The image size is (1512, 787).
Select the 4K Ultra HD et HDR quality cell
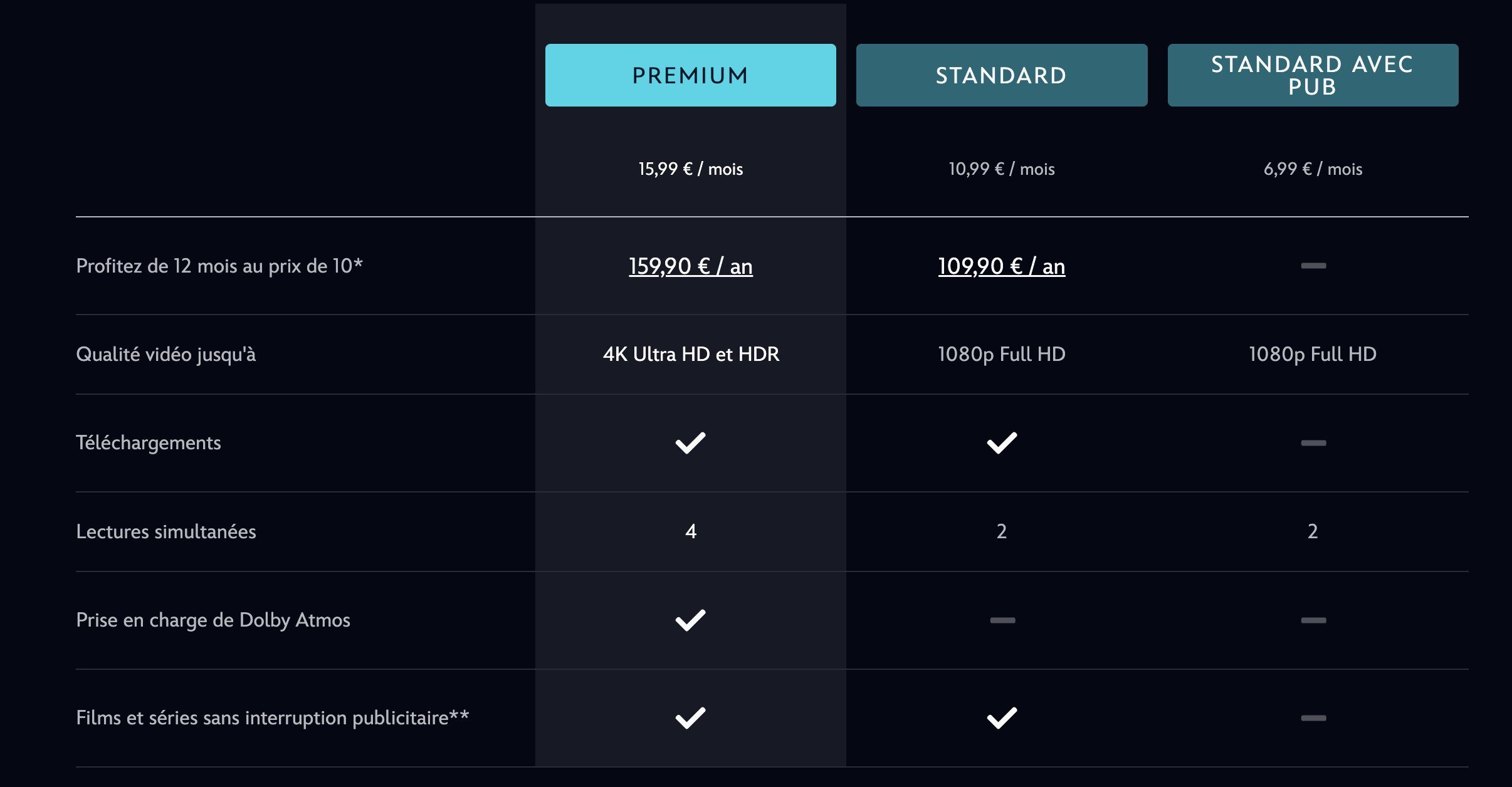pos(690,353)
